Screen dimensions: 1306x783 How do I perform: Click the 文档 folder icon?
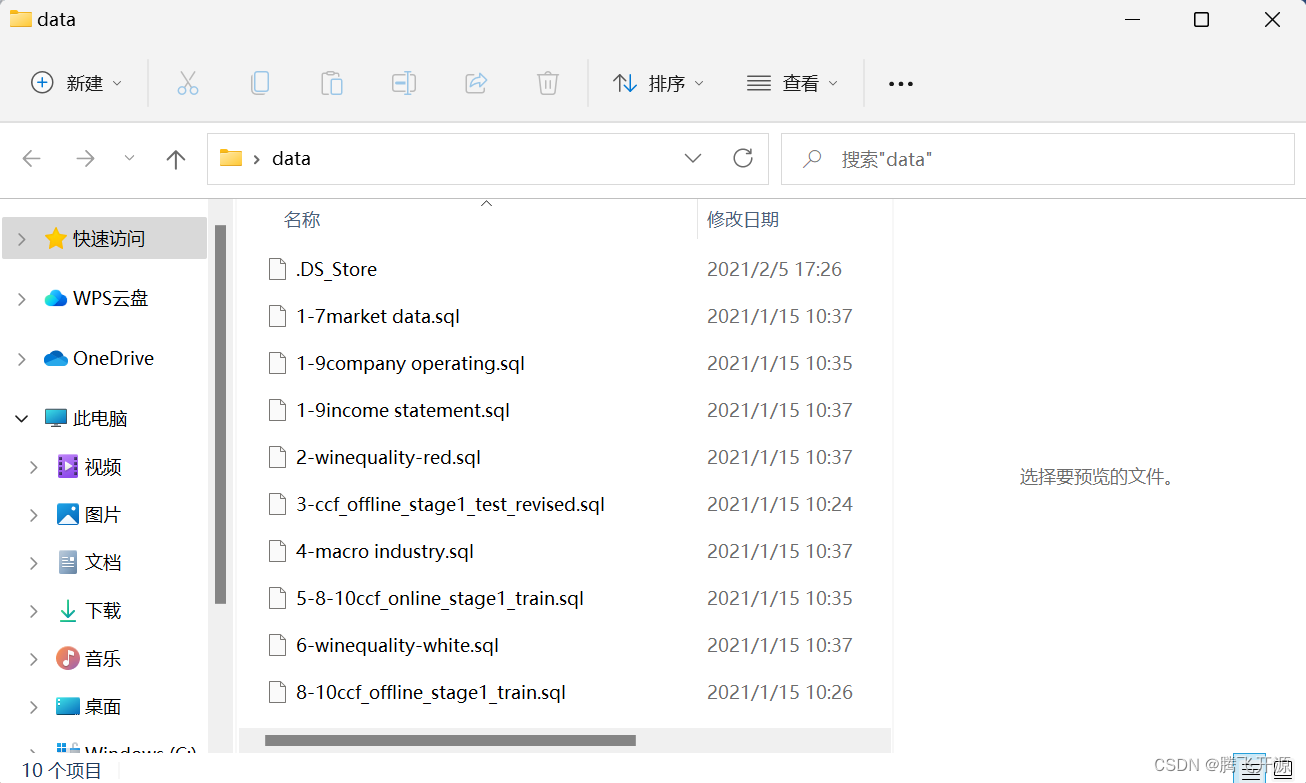[x=68, y=562]
